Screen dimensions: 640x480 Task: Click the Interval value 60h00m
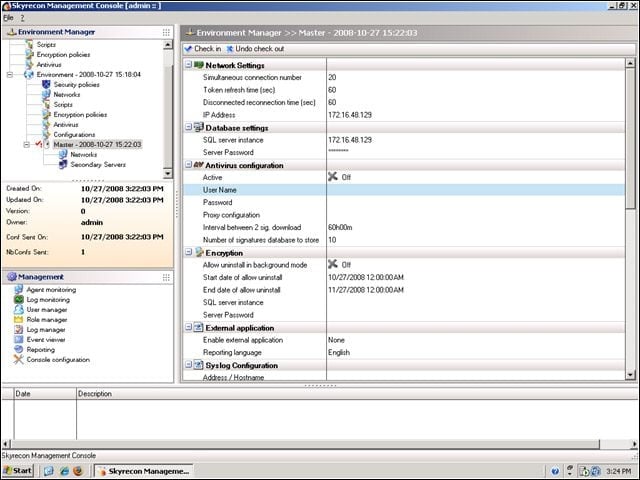pos(340,227)
